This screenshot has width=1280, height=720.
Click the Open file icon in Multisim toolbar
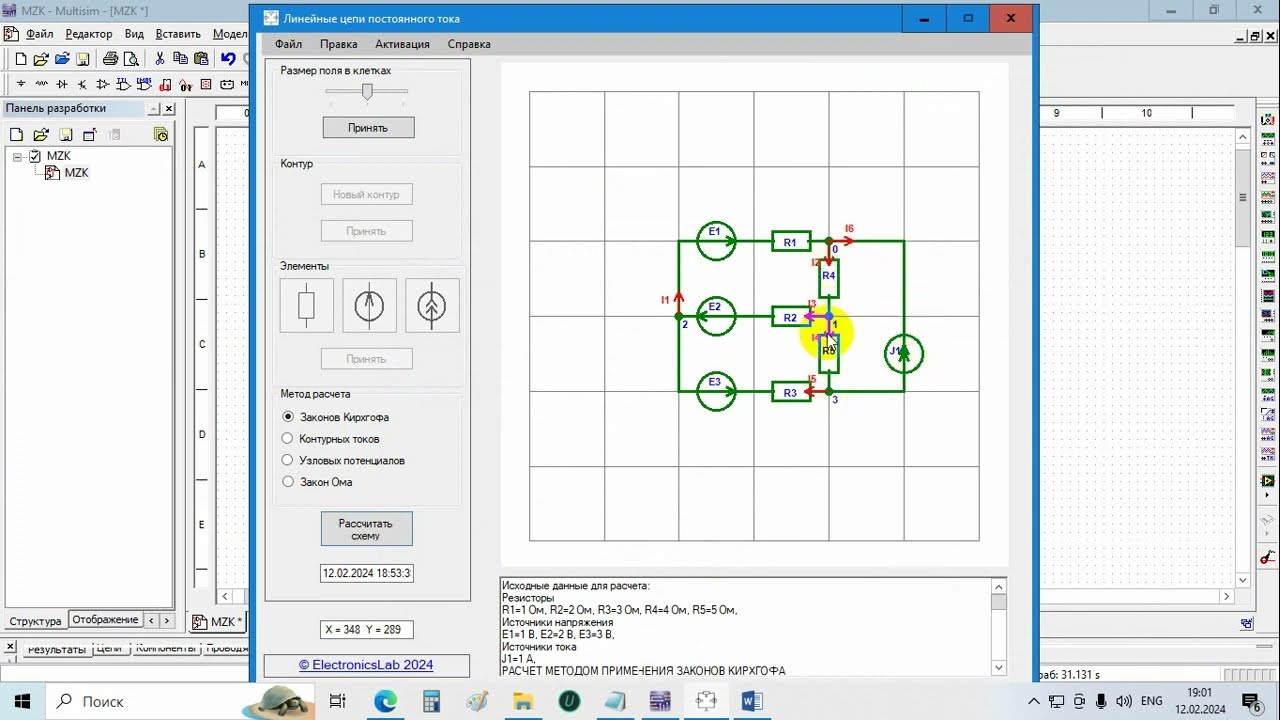coord(41,59)
